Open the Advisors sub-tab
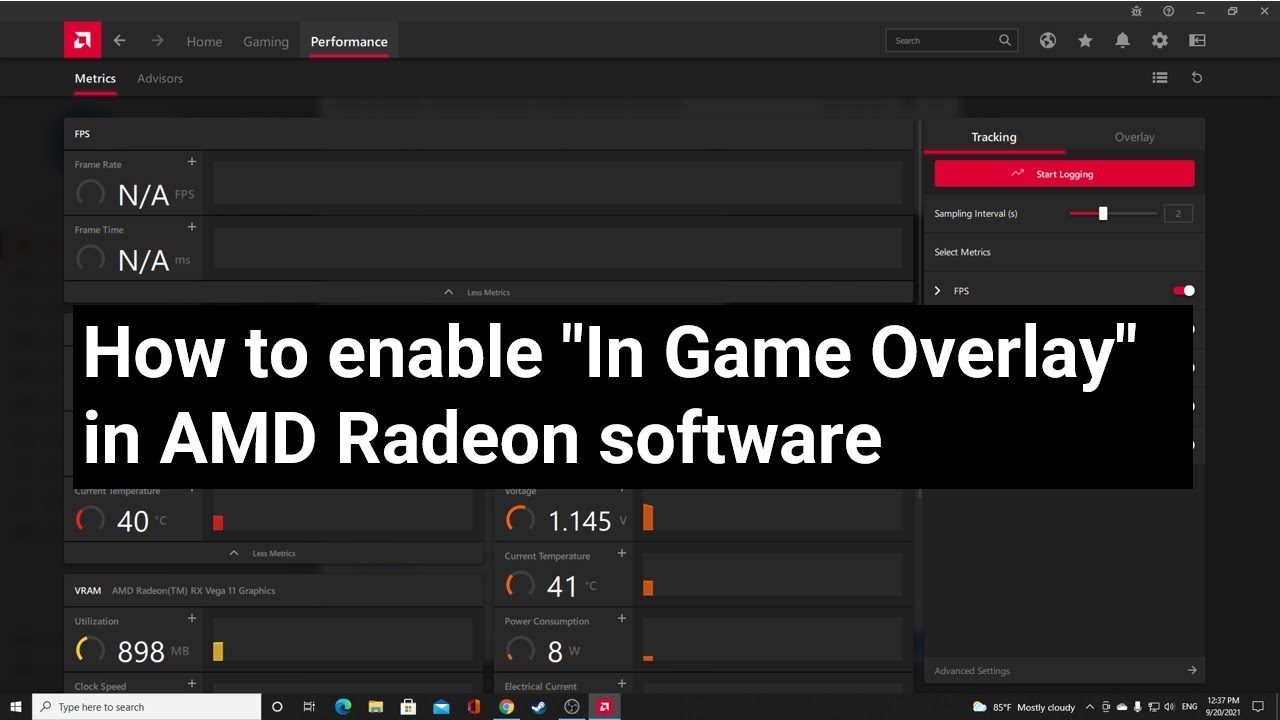This screenshot has height=720, width=1280. coord(160,78)
